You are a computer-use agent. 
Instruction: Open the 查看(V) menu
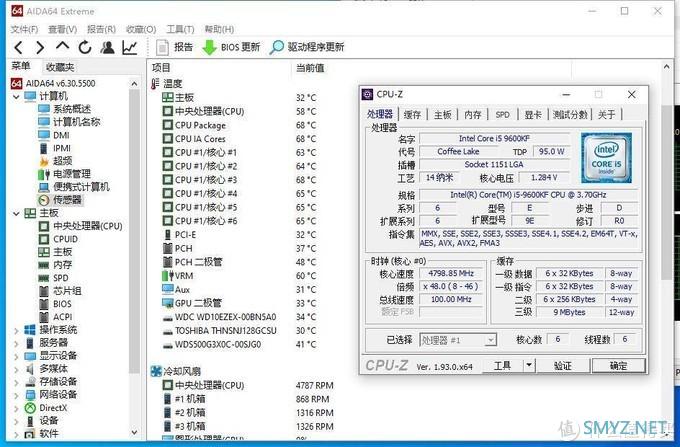[x=62, y=29]
